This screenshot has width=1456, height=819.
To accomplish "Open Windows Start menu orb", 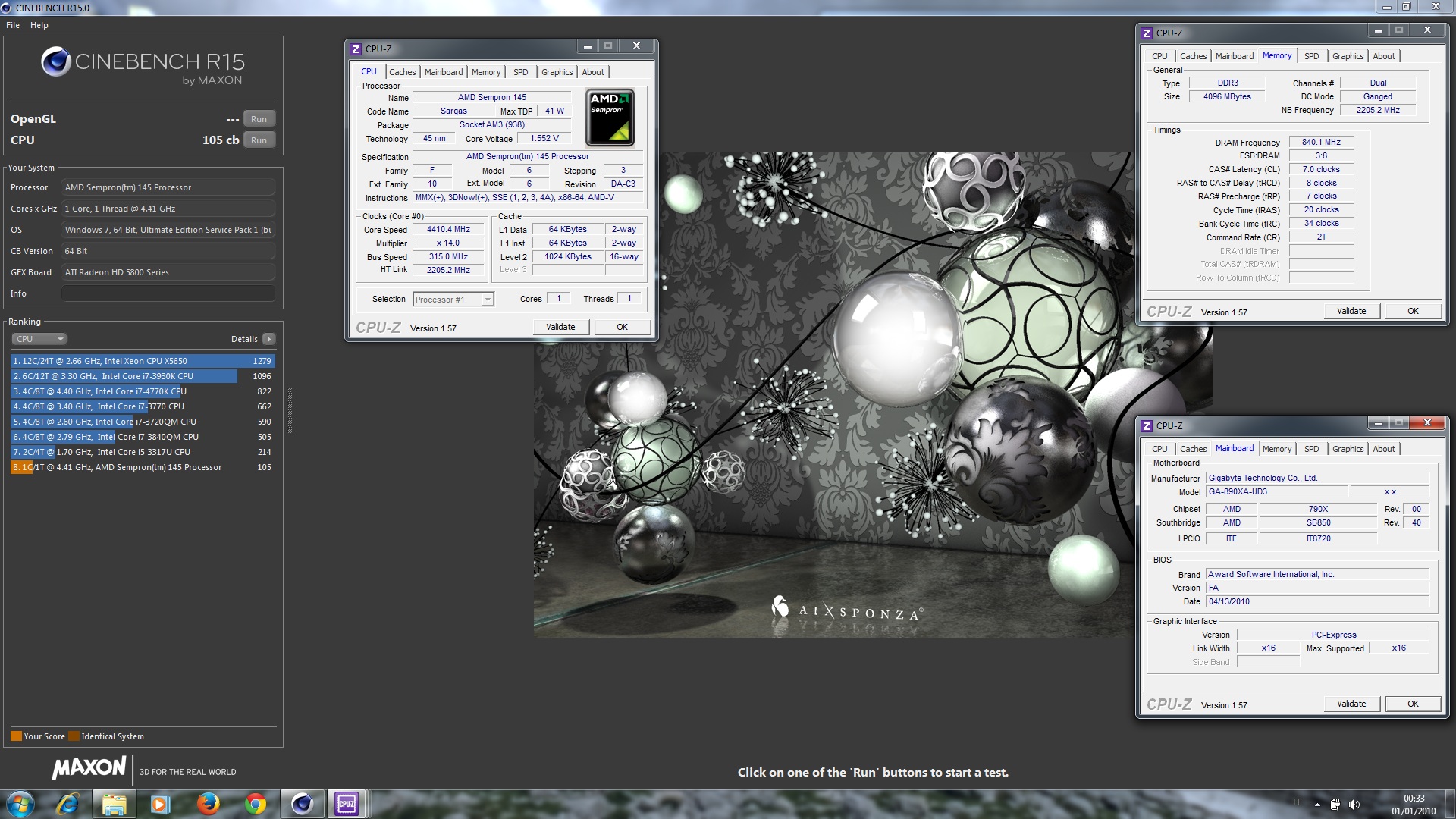I will click(x=20, y=804).
